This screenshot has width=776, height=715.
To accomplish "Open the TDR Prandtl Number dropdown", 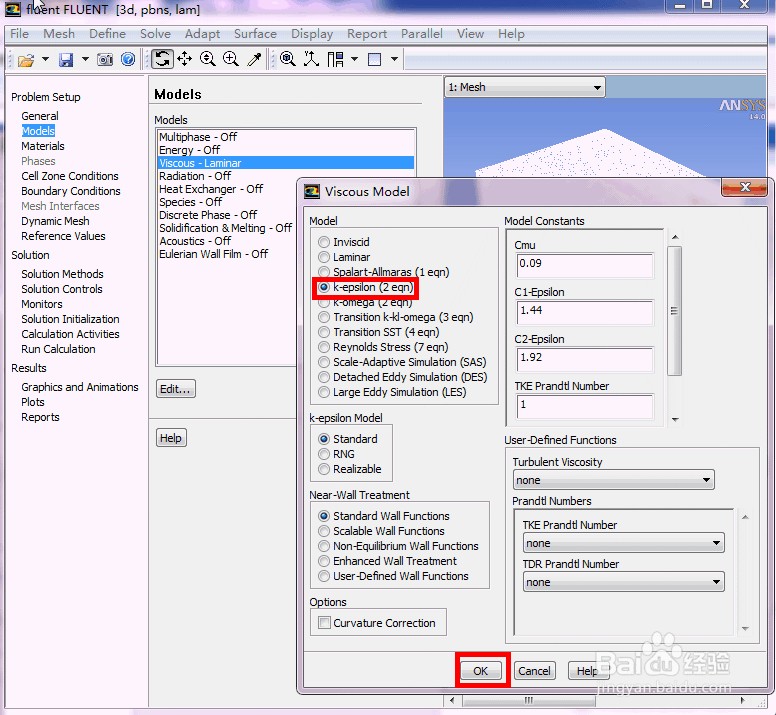I will [x=624, y=582].
